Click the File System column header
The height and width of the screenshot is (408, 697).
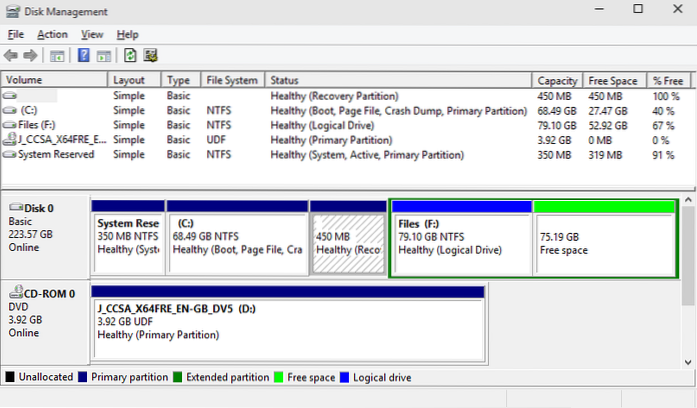pos(234,80)
